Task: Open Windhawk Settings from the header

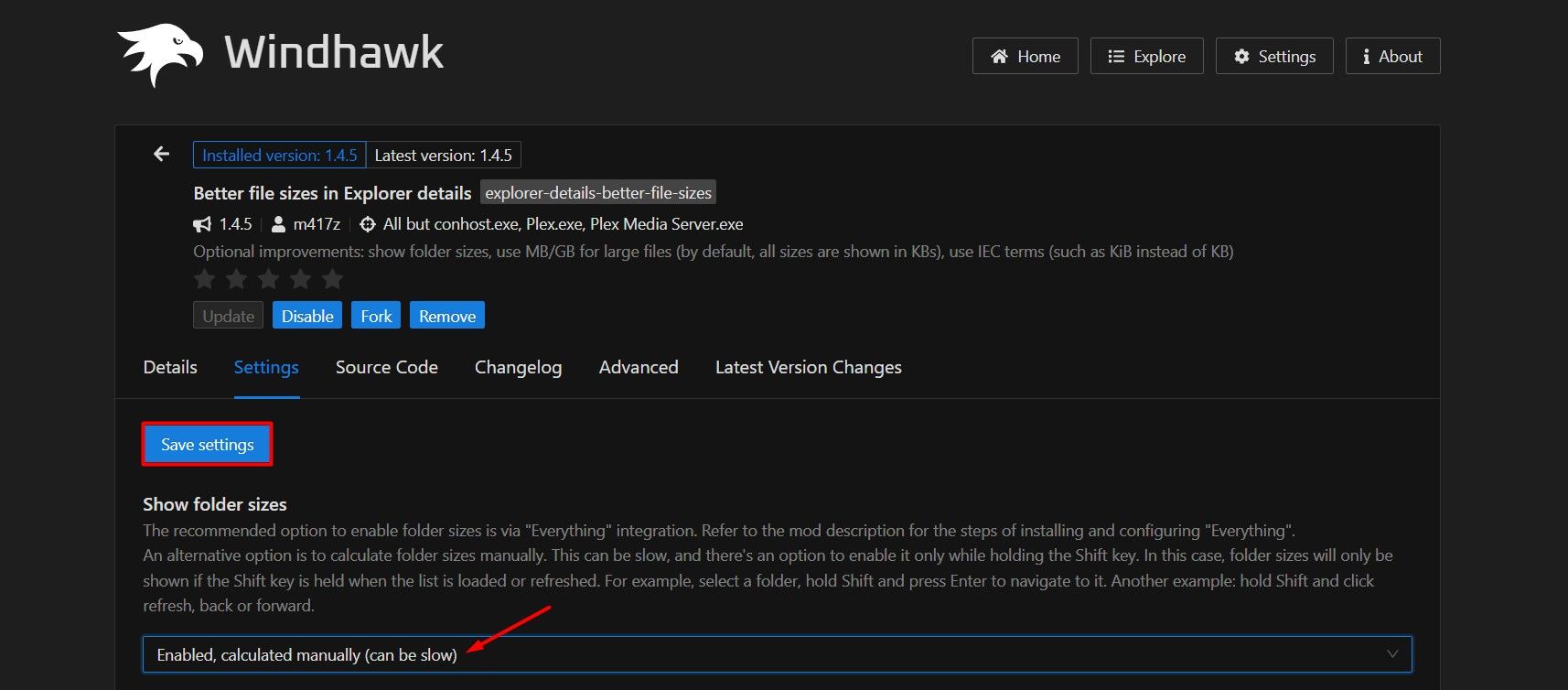Action: point(1274,56)
